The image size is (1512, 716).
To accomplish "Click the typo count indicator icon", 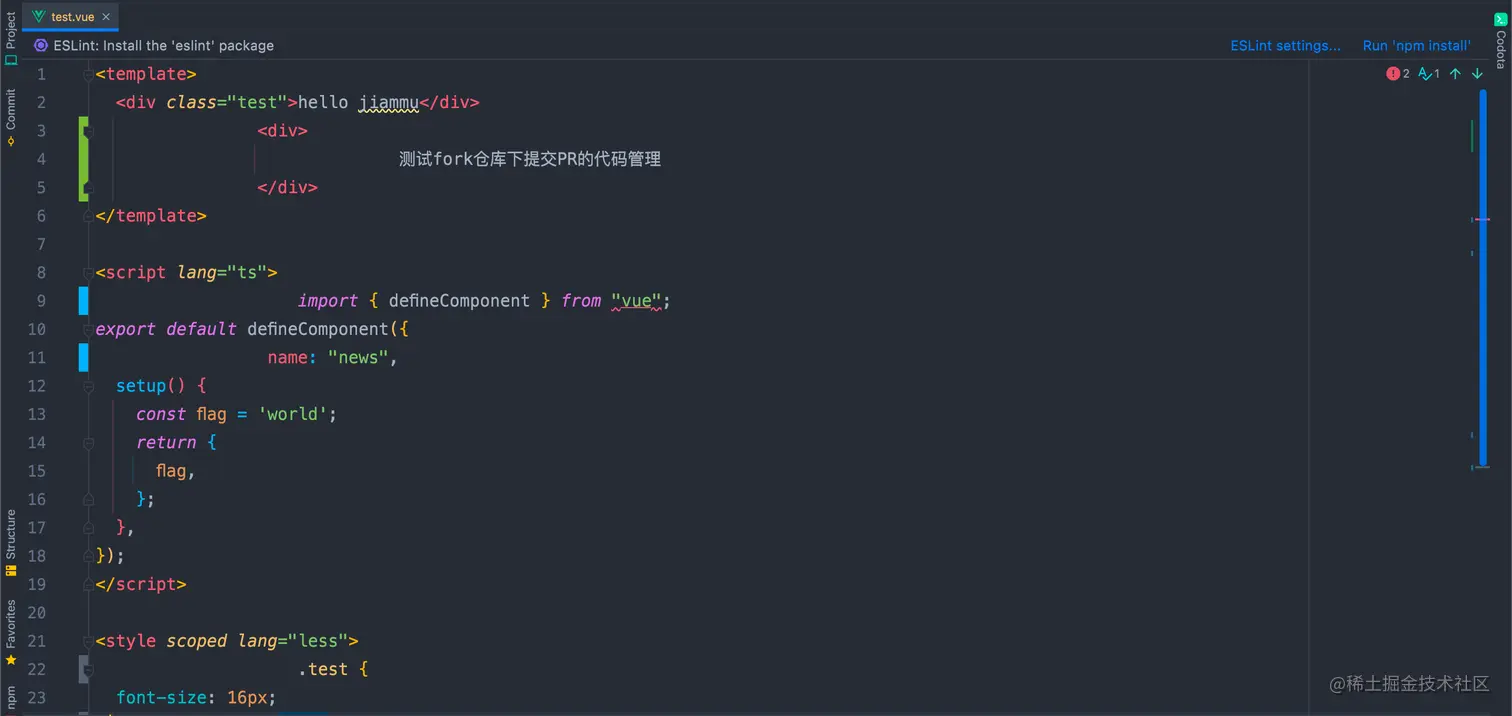I will click(1429, 74).
